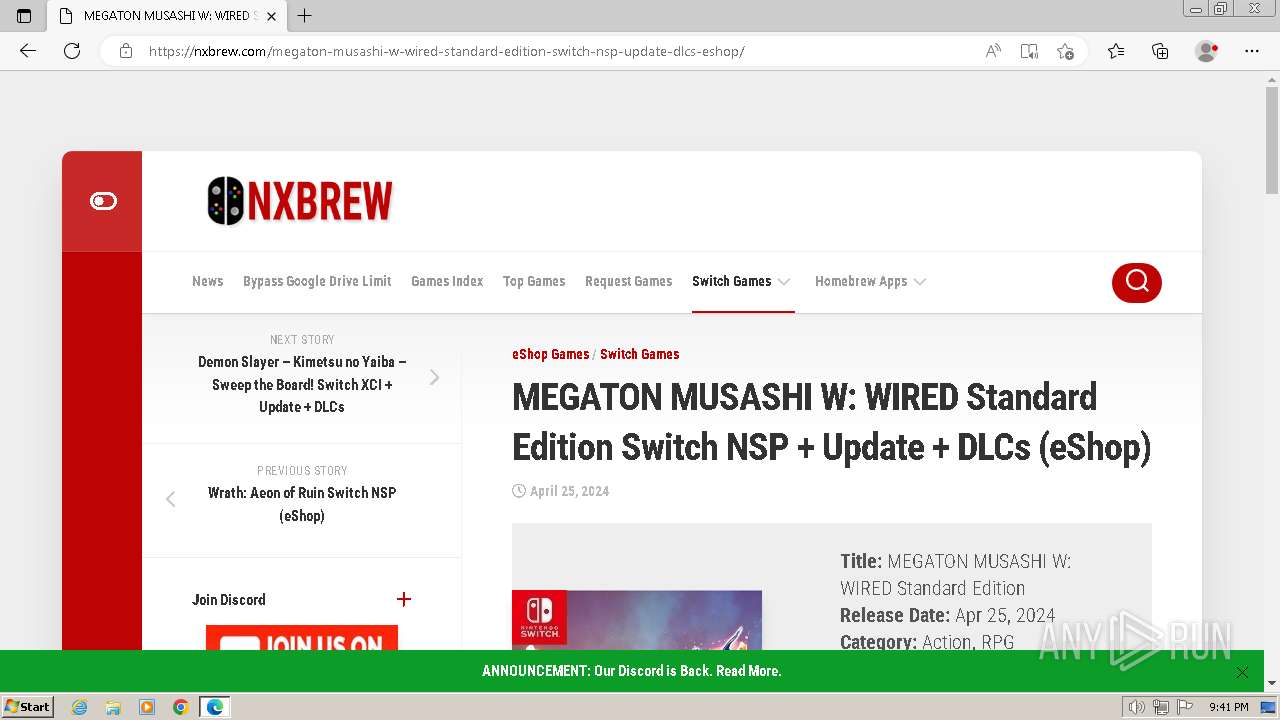Open tab actions menu

coord(24,16)
